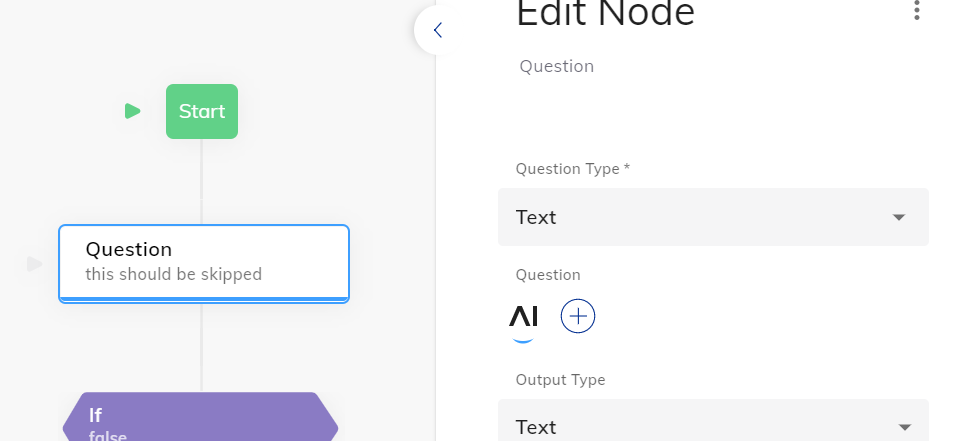Select the Start node

point(201,111)
